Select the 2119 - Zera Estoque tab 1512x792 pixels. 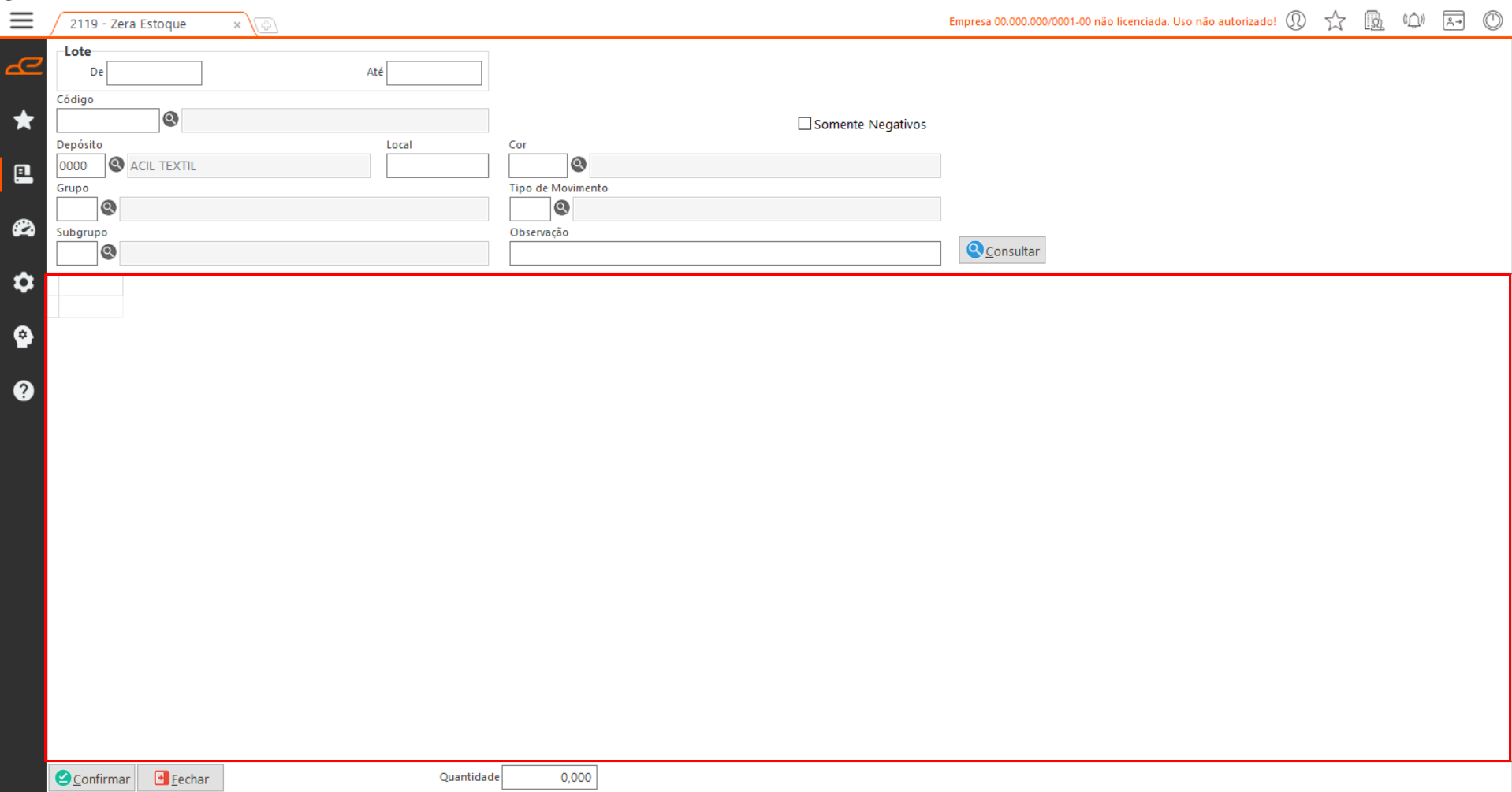coord(128,24)
